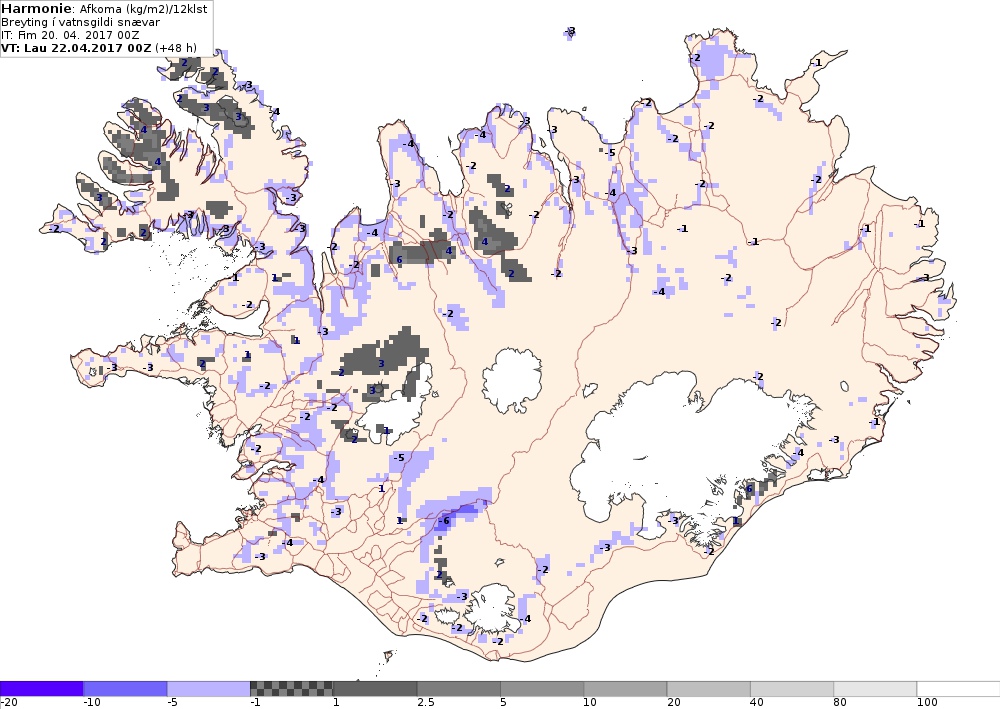Click the '2.5' legend label
Image resolution: width=1000 pixels, height=709 pixels.
point(425,703)
